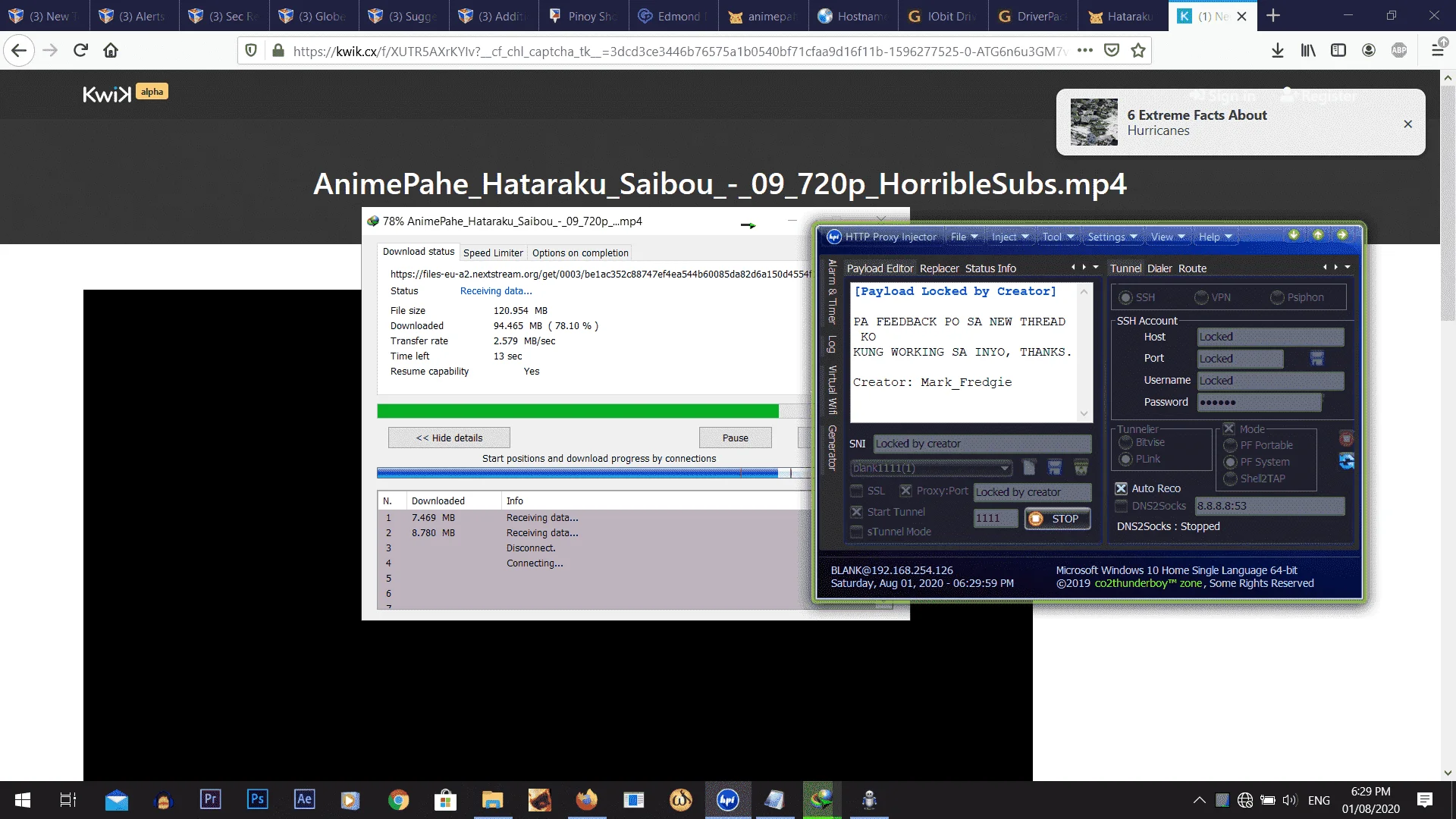This screenshot has width=1456, height=819.
Task: Pause the download
Action: coord(735,438)
